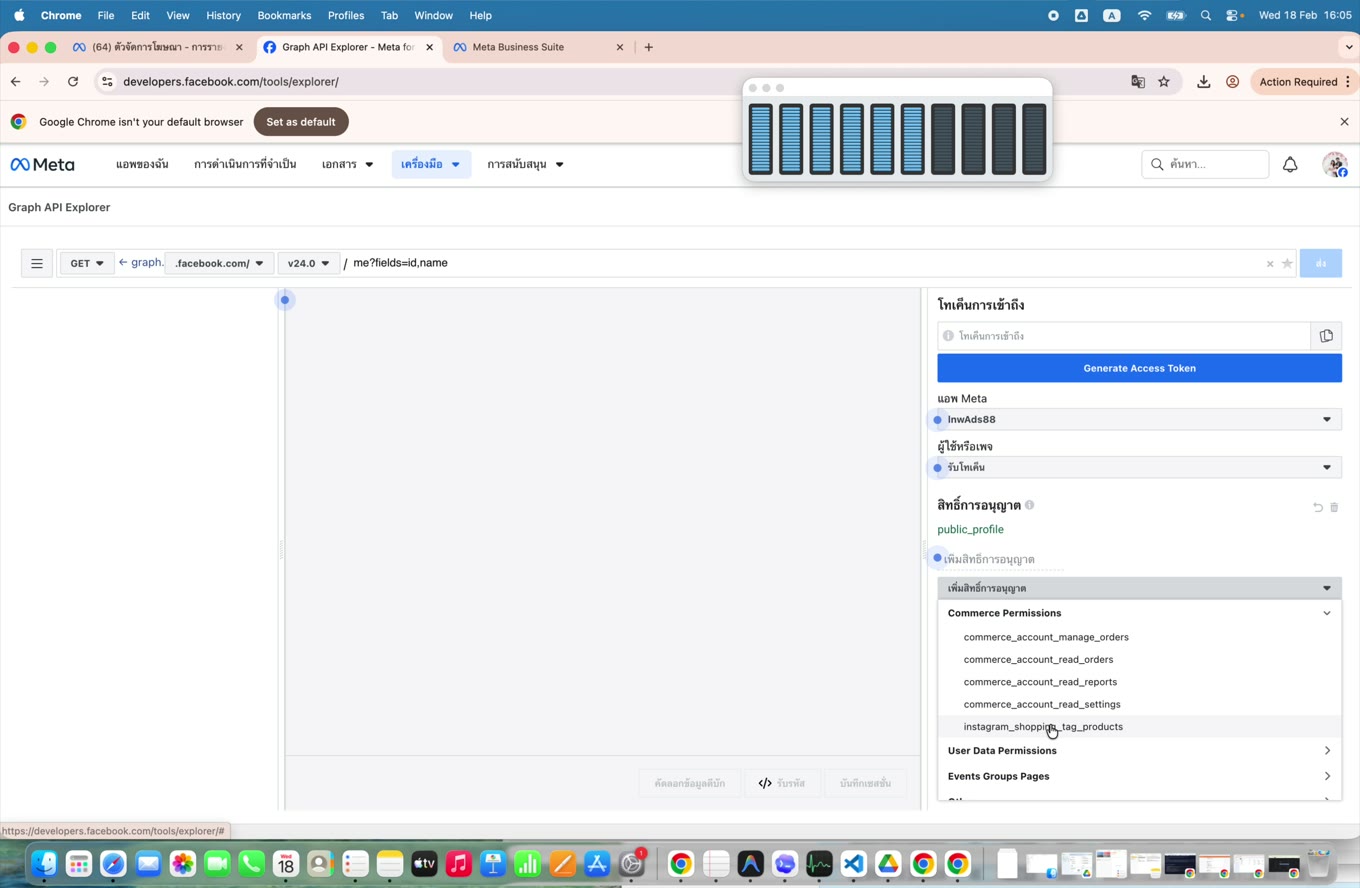Open the Chrome profile icon
Image resolution: width=1360 pixels, height=888 pixels.
pos(1232,82)
